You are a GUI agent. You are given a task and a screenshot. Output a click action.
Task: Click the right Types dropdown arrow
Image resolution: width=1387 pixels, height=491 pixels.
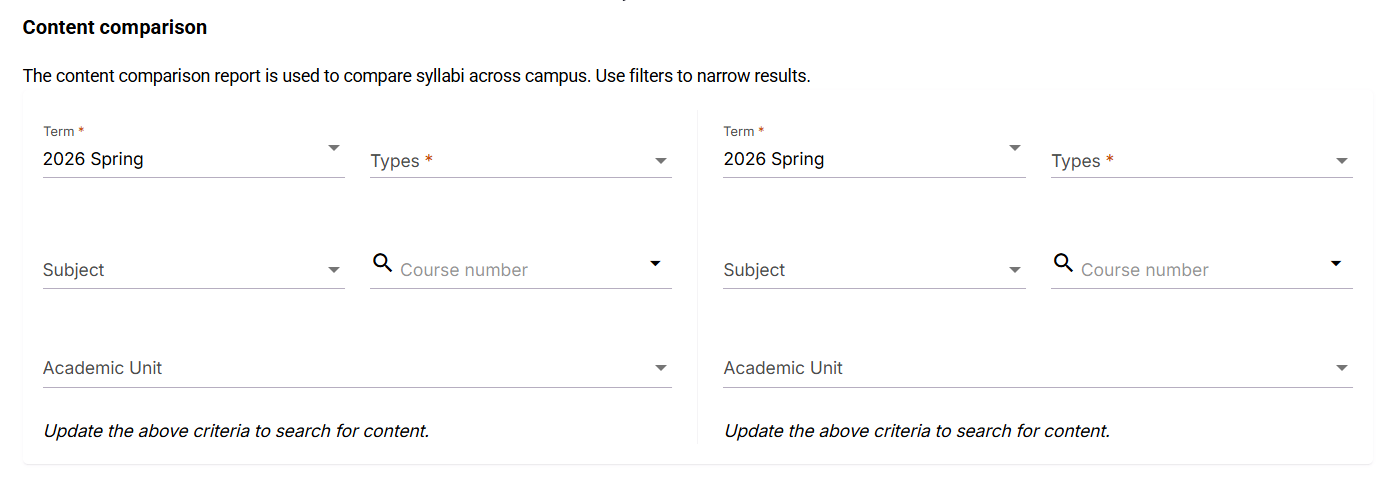pyautogui.click(x=1342, y=161)
